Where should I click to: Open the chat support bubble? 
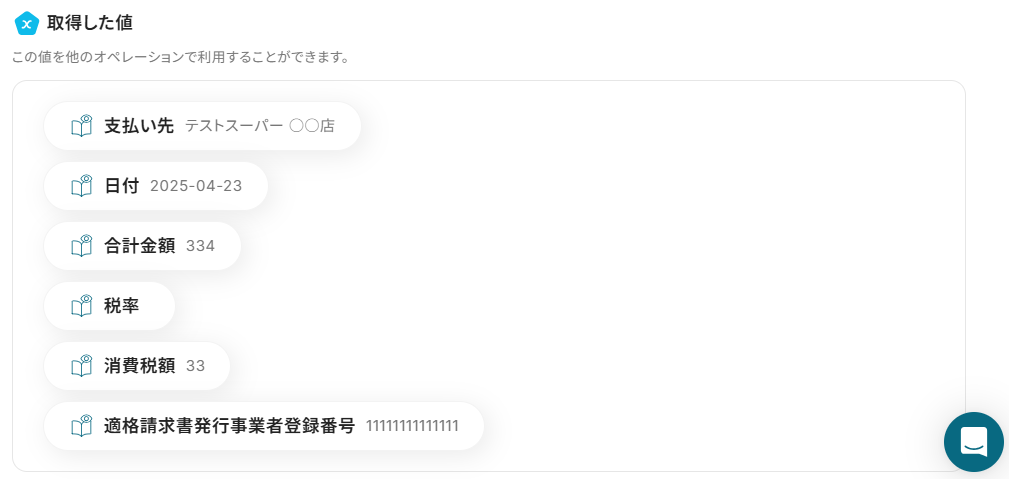tap(974, 442)
